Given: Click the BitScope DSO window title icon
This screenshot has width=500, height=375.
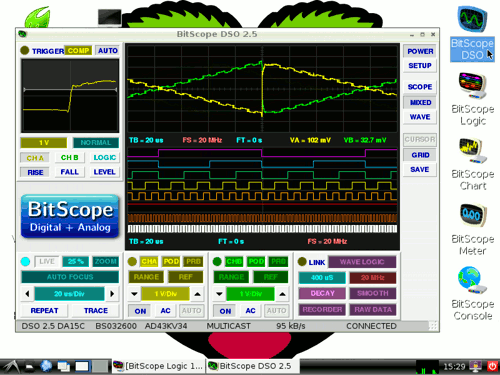Looking at the screenshot, I should coord(22,34).
